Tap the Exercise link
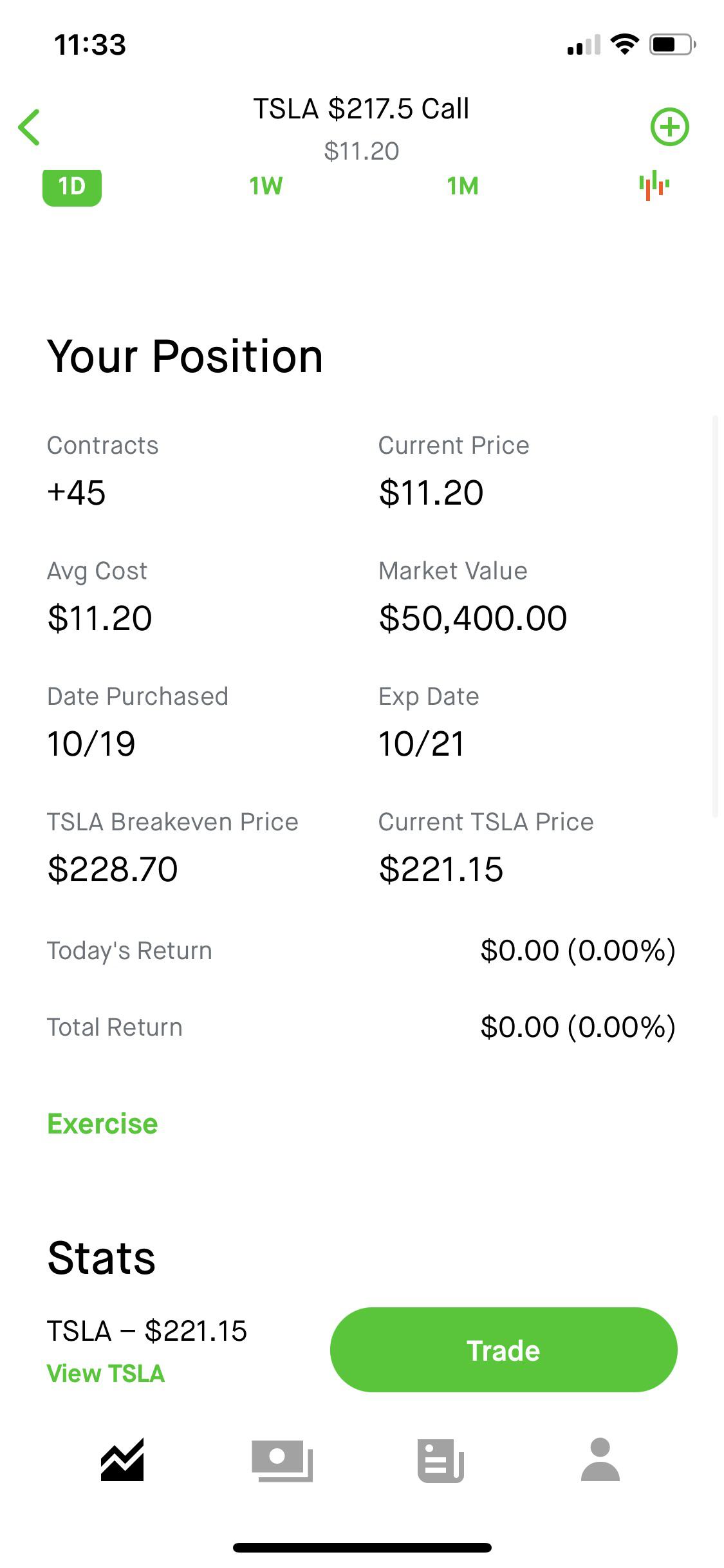 (102, 1124)
